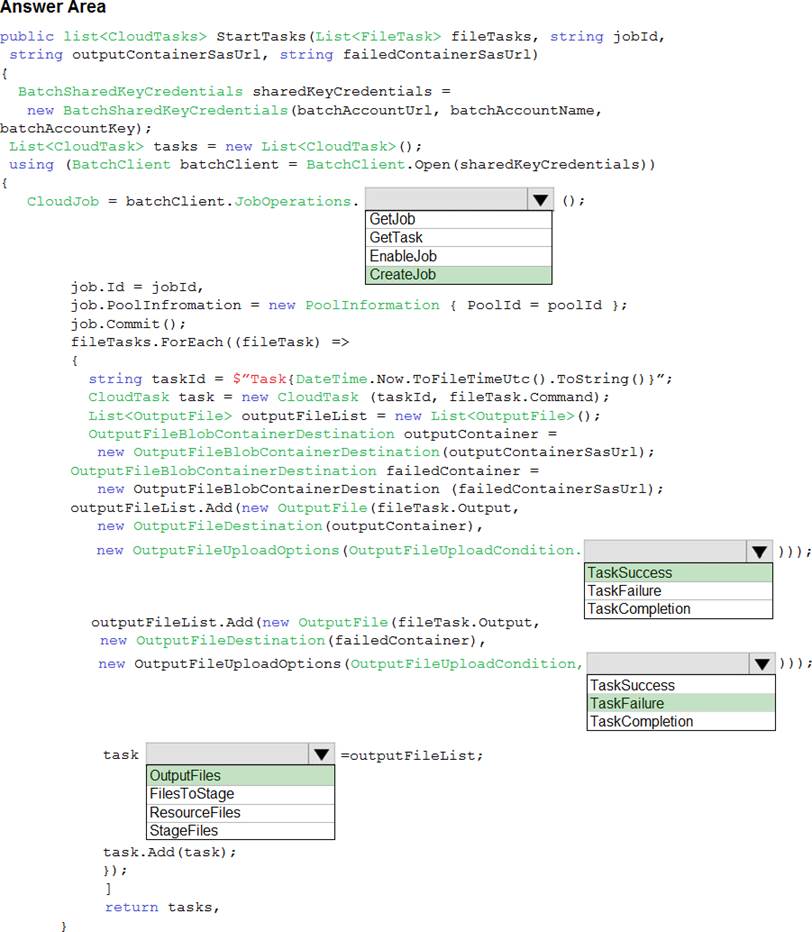Choose FilesToStage from task property list
The image size is (812, 932).
240,794
